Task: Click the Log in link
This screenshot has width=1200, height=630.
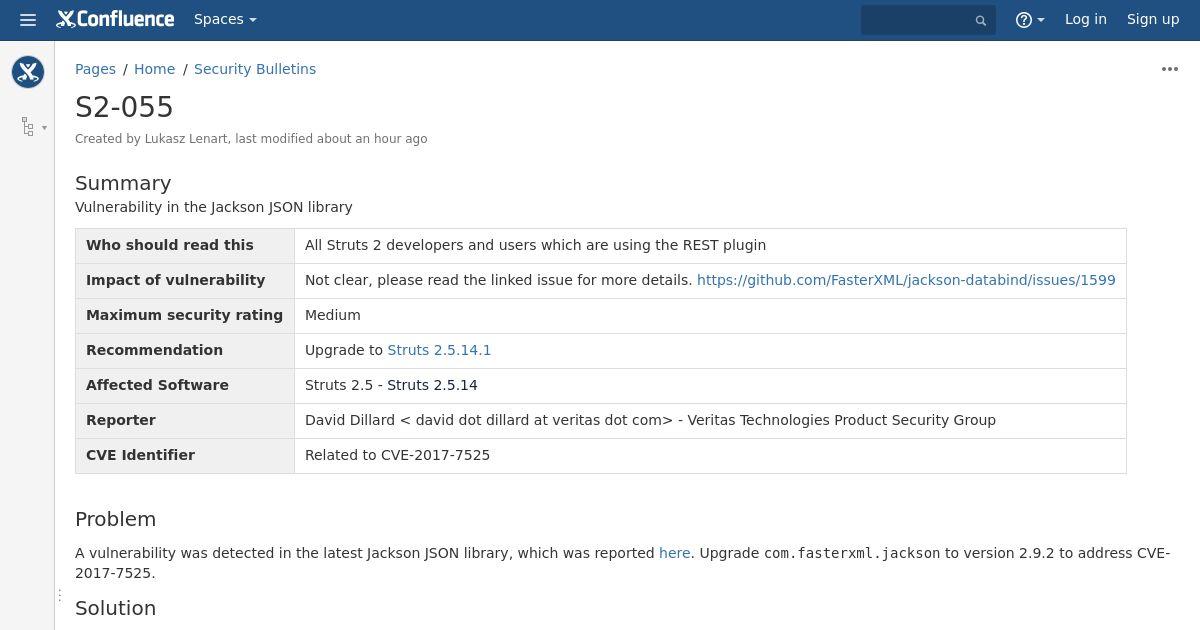Action: click(1085, 19)
